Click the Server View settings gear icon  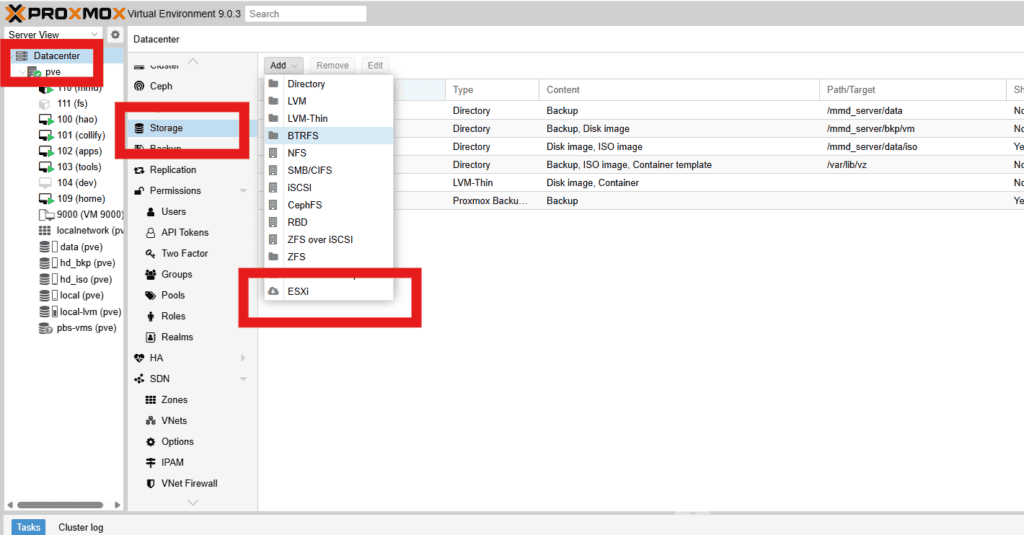(x=115, y=35)
